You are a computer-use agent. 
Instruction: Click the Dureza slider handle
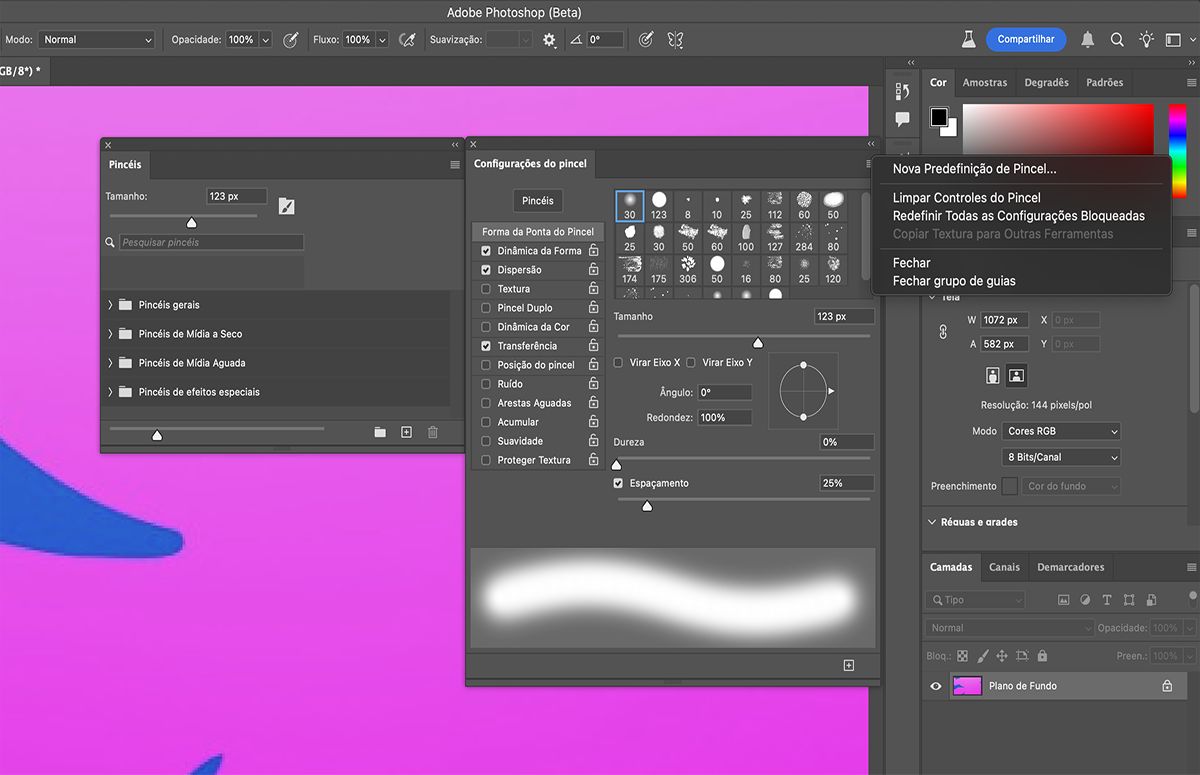[x=616, y=464]
